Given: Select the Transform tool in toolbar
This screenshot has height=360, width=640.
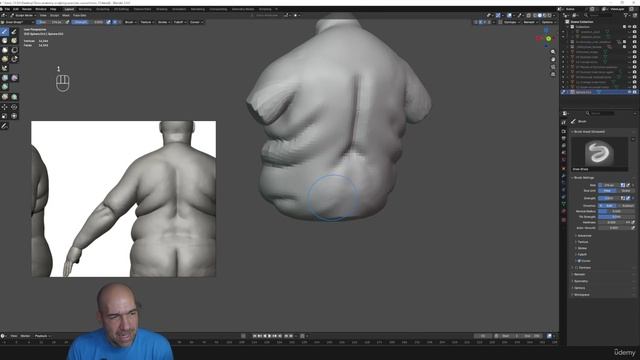Looking at the screenshot, I should coord(14,116).
